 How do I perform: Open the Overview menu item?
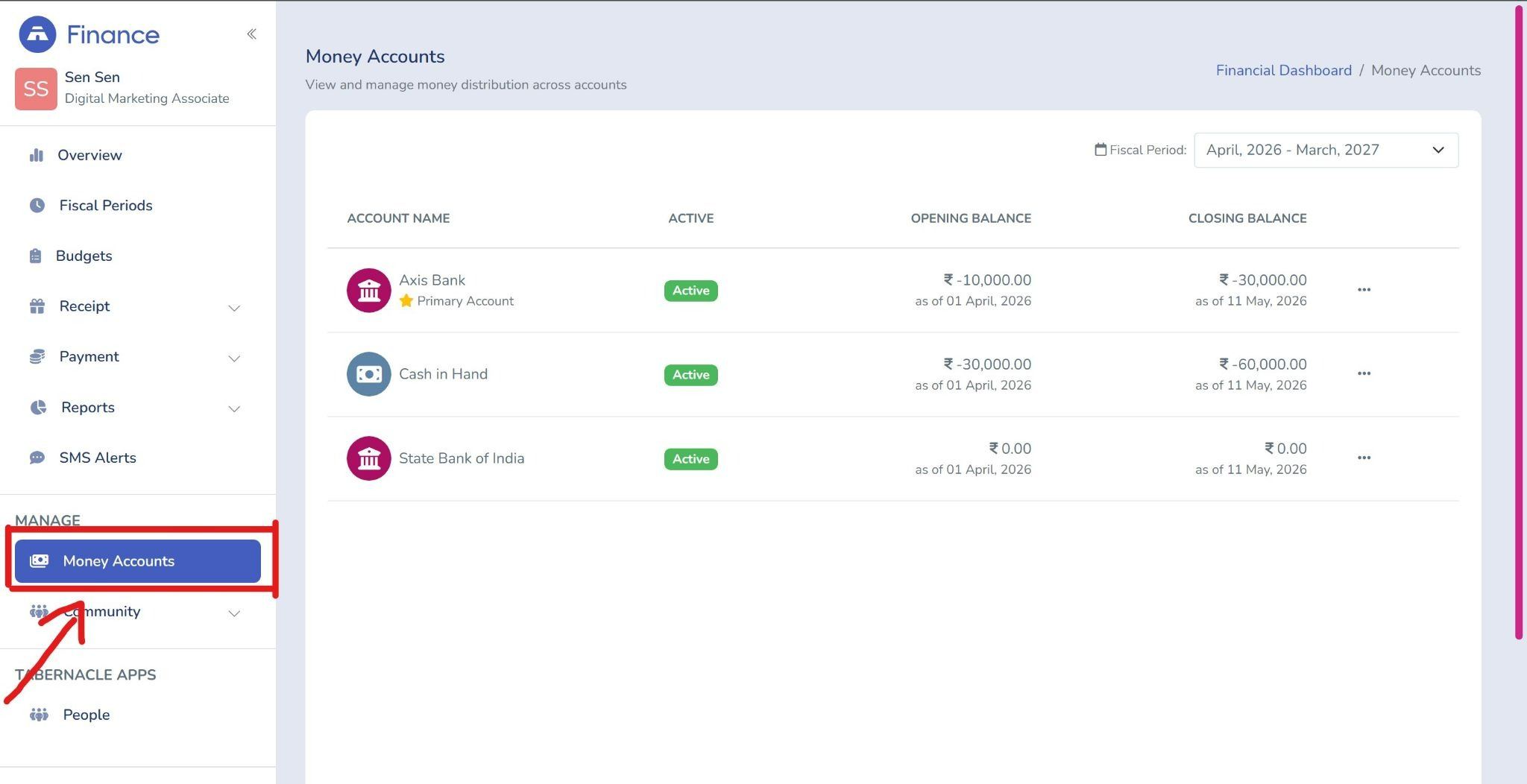point(137,155)
